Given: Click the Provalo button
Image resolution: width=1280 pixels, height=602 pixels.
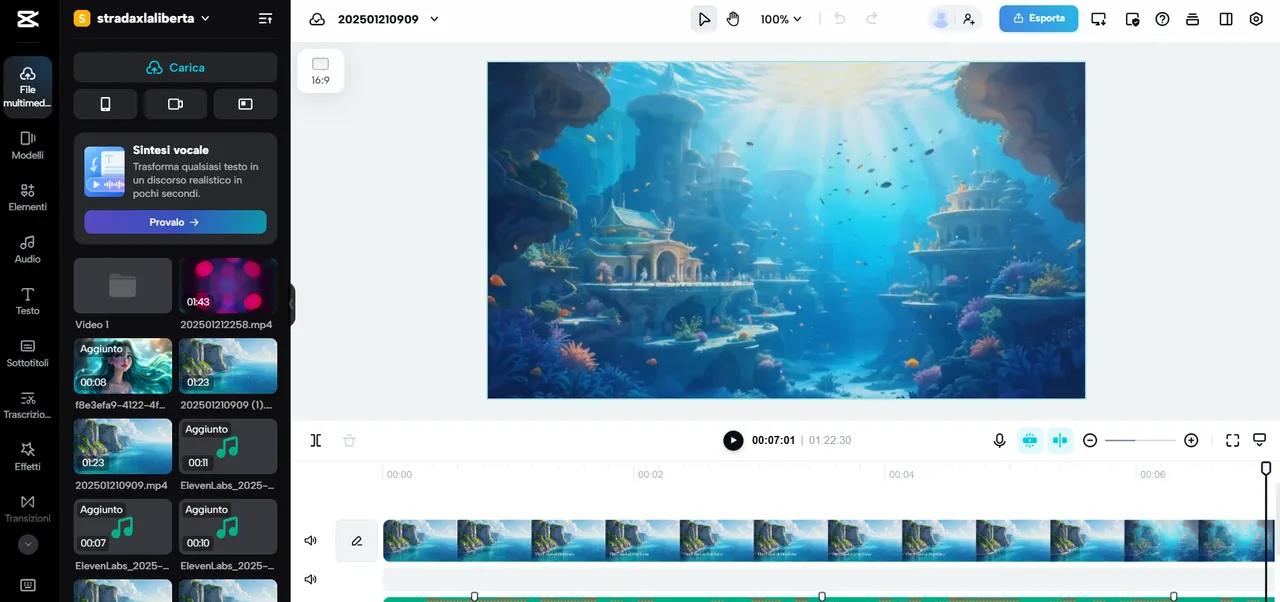Looking at the screenshot, I should [175, 222].
